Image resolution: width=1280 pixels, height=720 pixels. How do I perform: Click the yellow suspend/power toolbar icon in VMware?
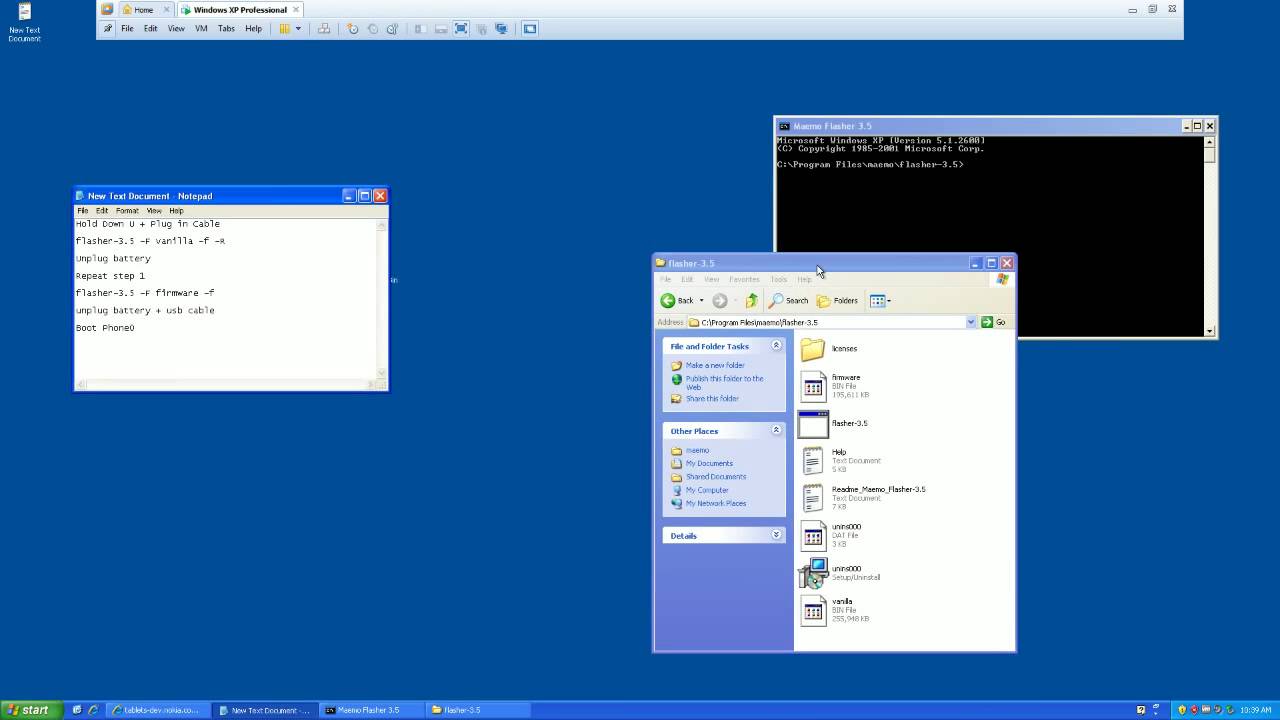[x=285, y=29]
